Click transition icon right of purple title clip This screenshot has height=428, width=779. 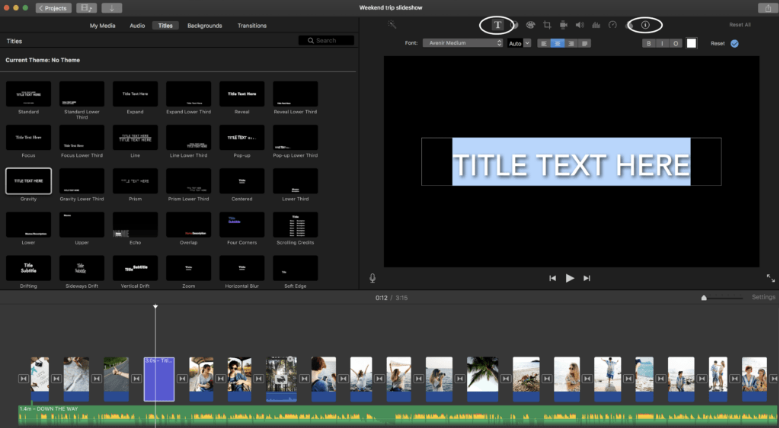click(182, 379)
